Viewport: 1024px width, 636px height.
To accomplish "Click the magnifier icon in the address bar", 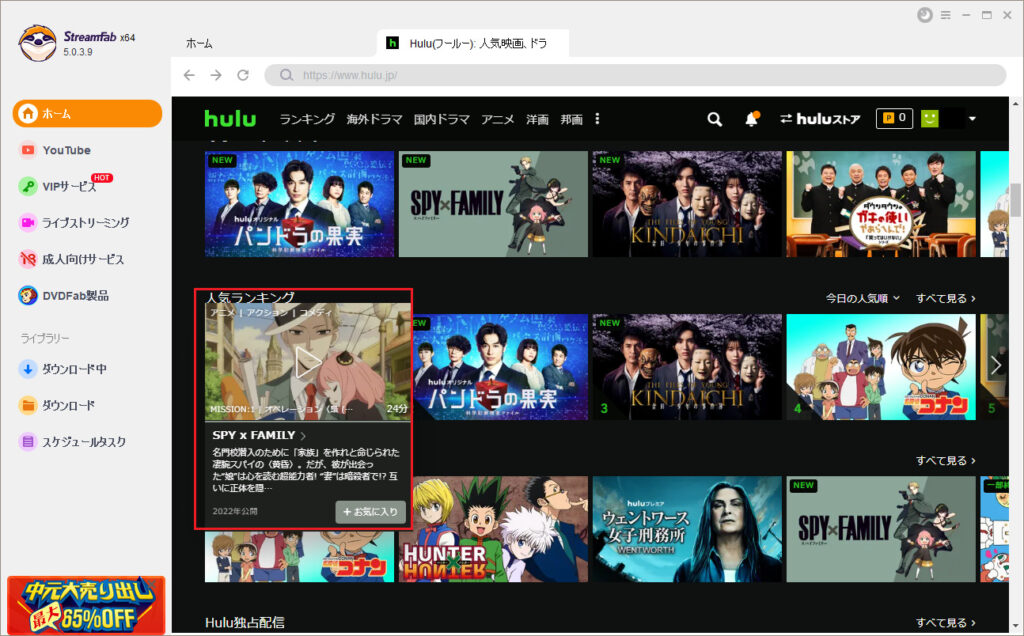I will [x=286, y=75].
